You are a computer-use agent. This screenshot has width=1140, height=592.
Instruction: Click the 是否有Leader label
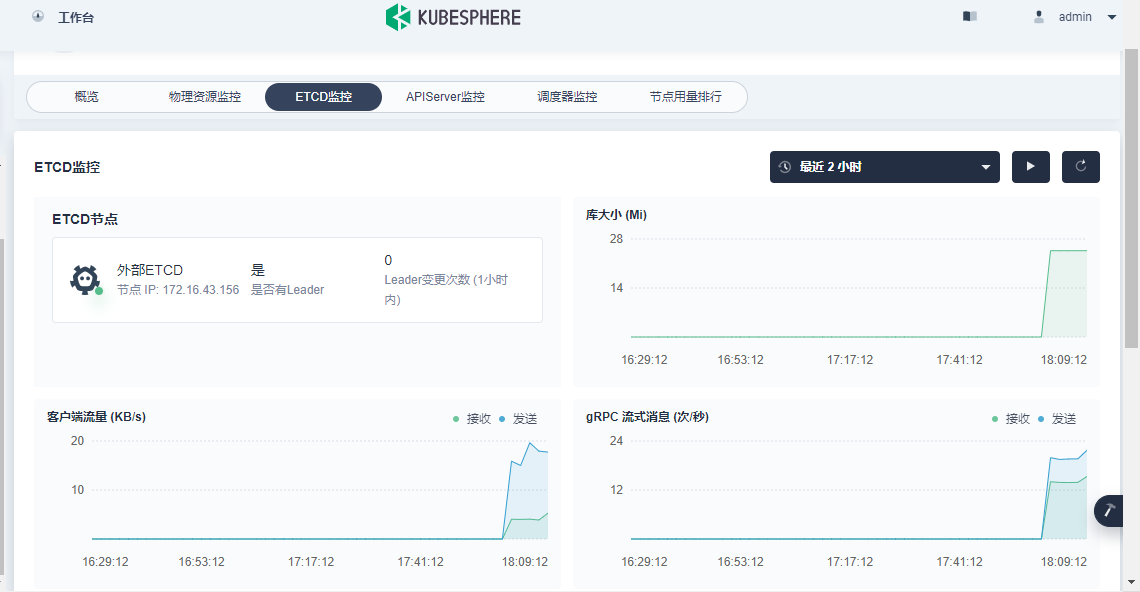(287, 289)
